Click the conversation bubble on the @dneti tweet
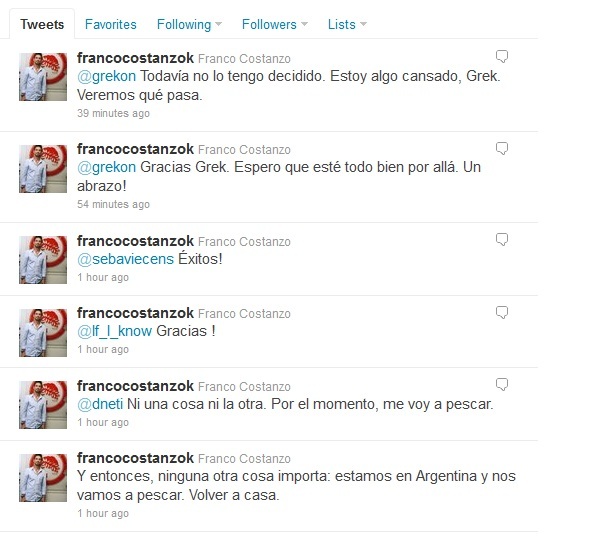This screenshot has width=590, height=537. 502,385
